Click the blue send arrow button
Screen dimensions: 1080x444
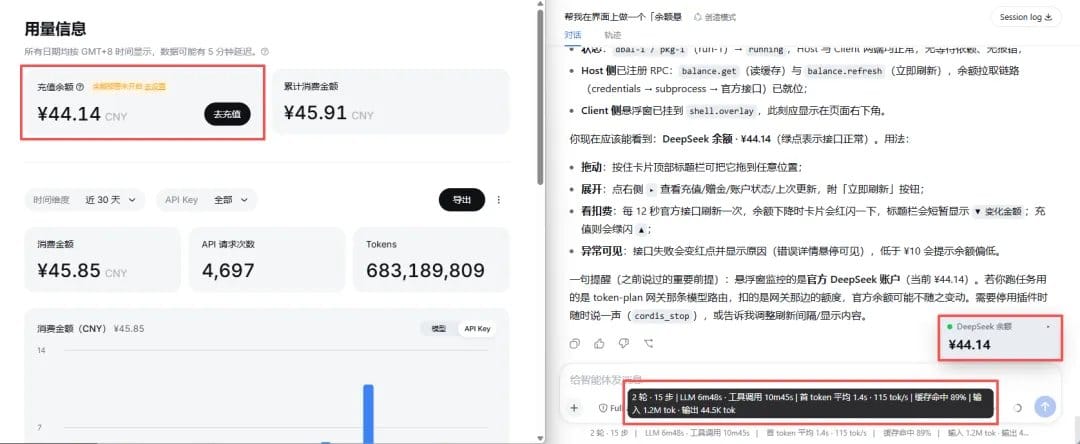pos(1045,407)
